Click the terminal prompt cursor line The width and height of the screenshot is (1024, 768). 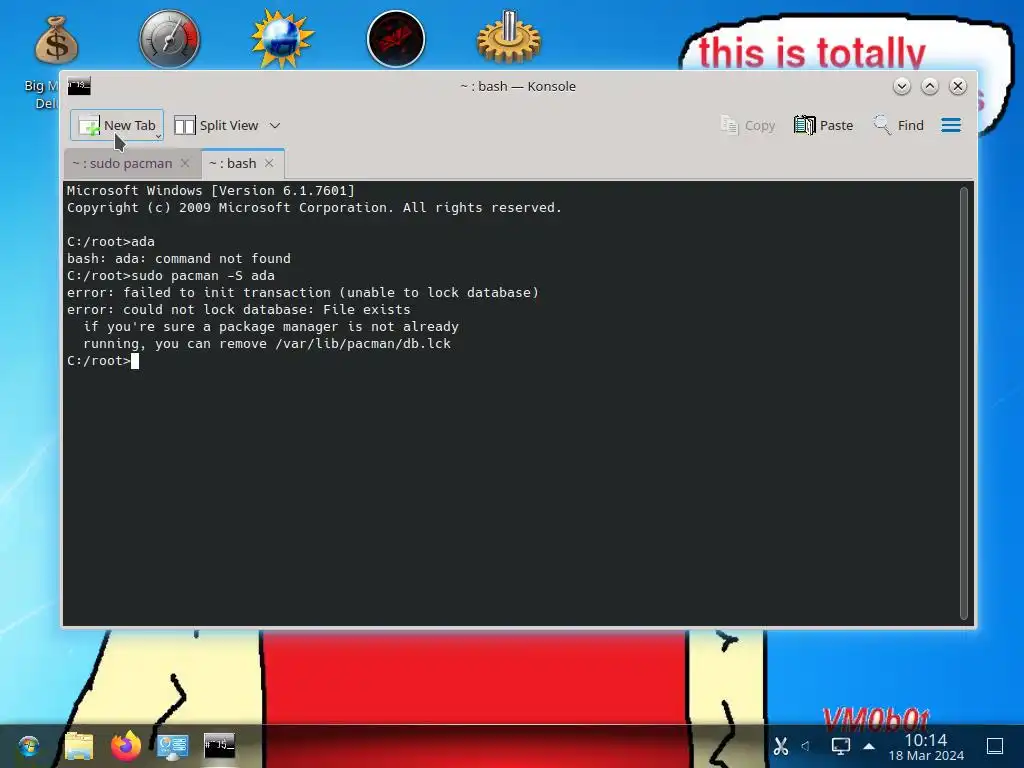pos(103,360)
